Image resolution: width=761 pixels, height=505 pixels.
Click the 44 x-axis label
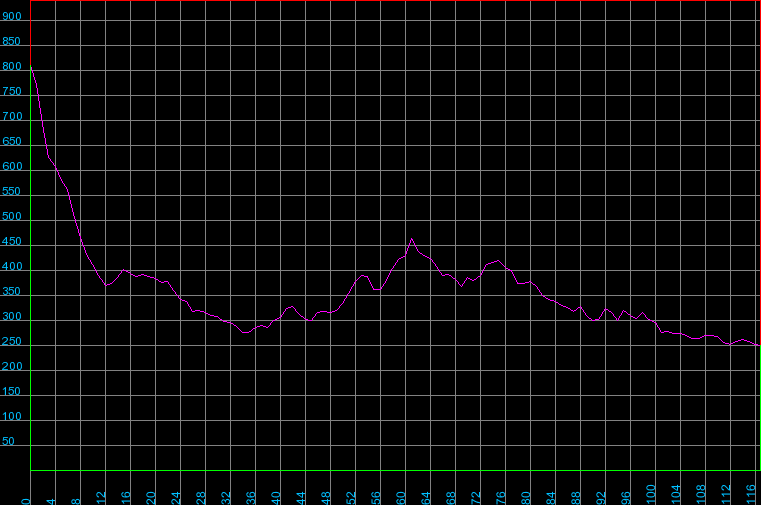coord(301,498)
